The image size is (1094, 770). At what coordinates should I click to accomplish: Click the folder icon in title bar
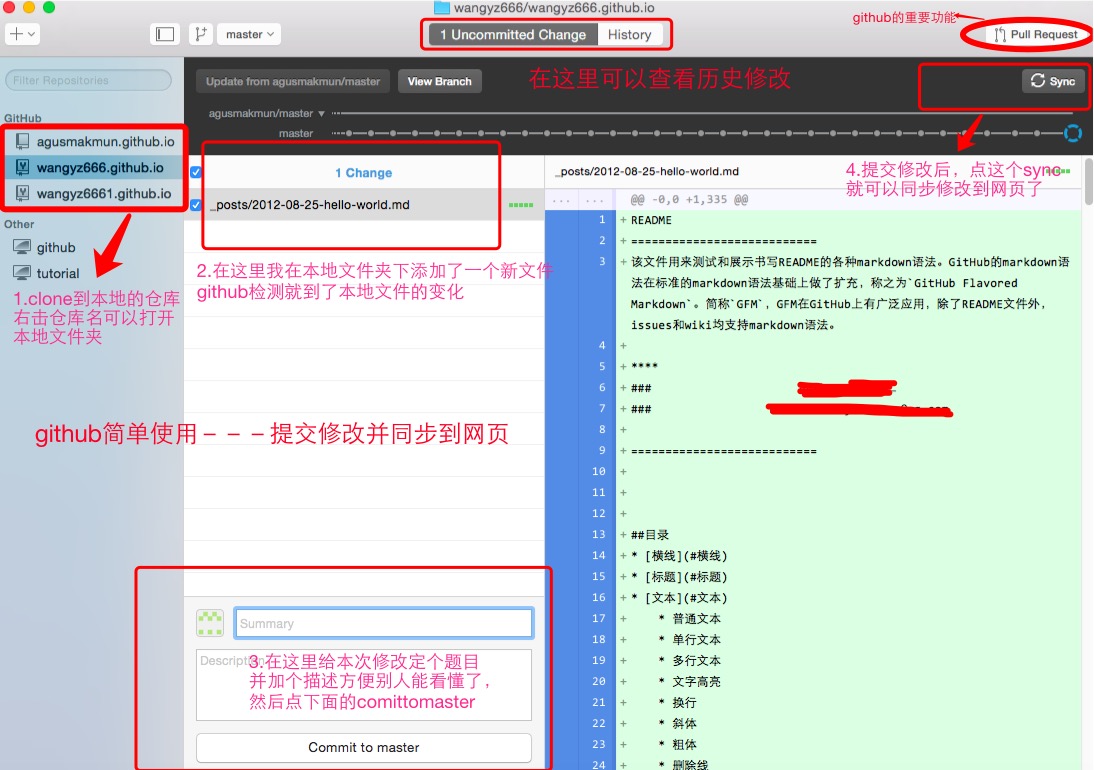(442, 8)
